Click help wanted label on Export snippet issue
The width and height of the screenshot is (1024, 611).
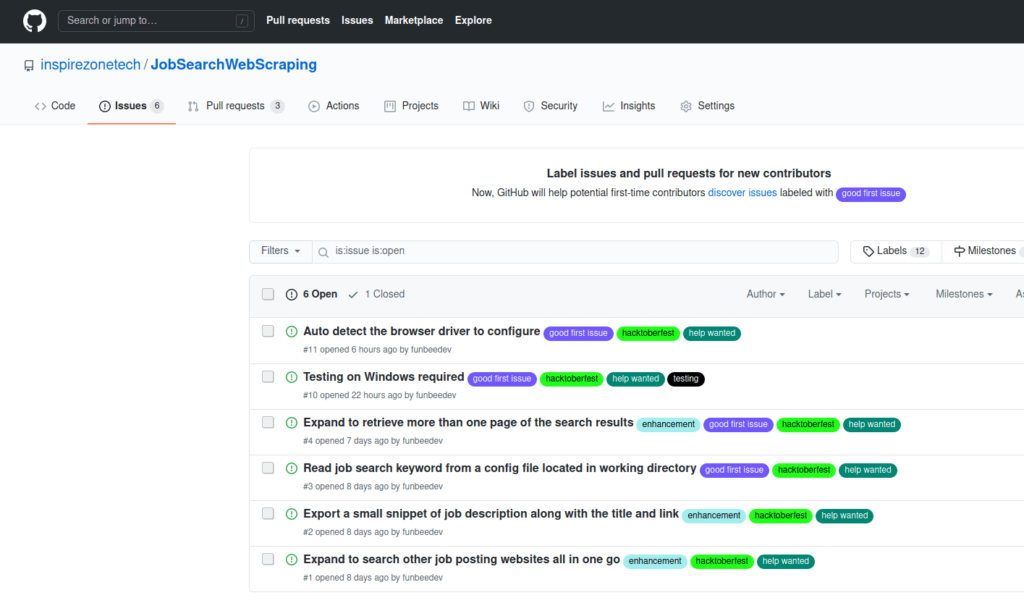click(844, 516)
